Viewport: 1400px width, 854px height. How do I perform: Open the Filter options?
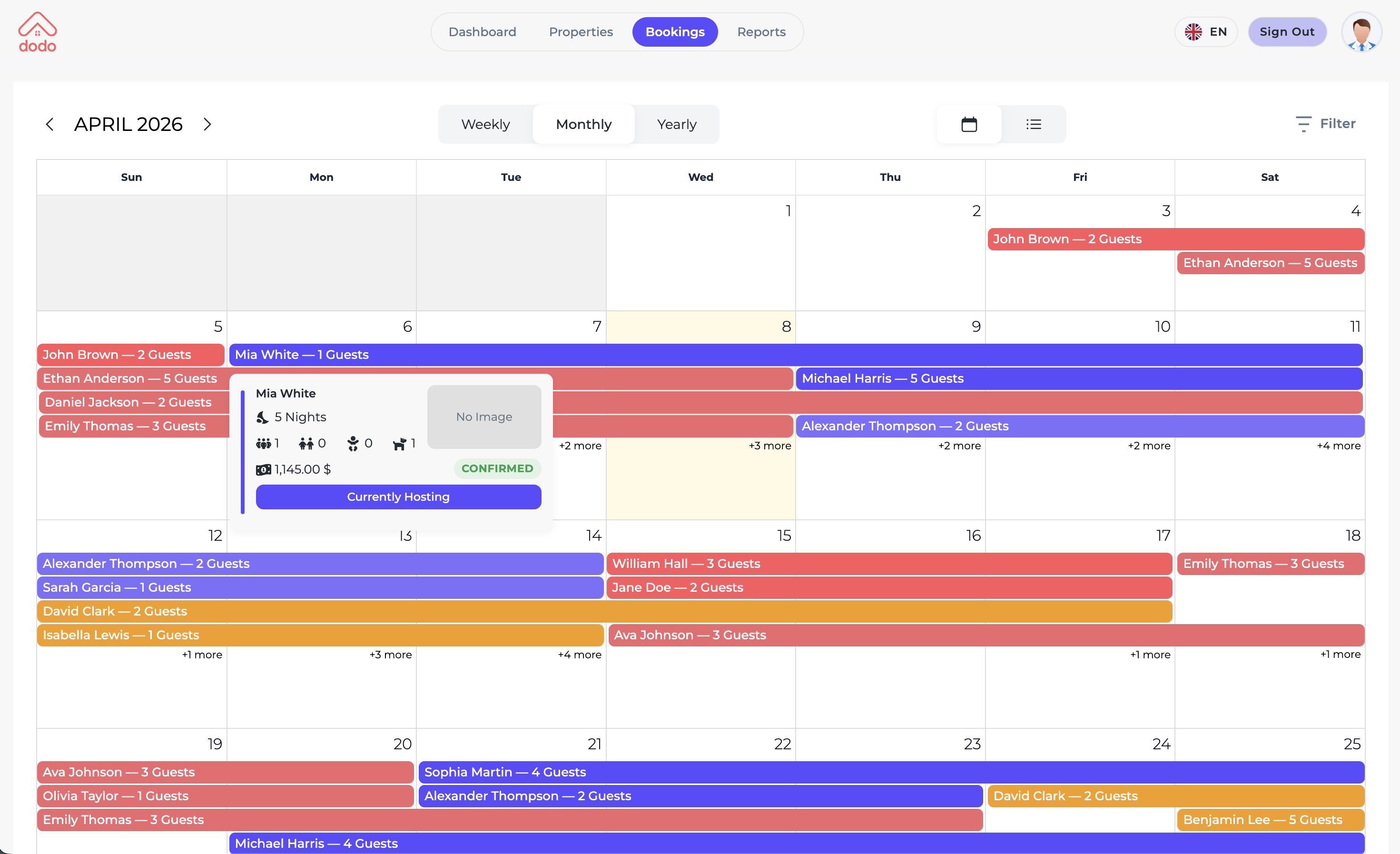[x=1326, y=124]
